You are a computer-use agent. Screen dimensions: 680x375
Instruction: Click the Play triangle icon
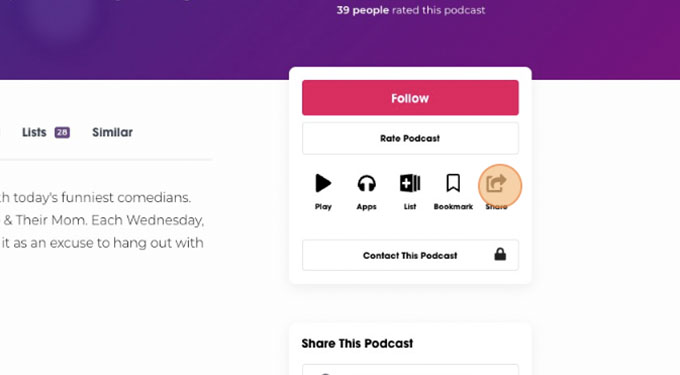[x=323, y=183]
